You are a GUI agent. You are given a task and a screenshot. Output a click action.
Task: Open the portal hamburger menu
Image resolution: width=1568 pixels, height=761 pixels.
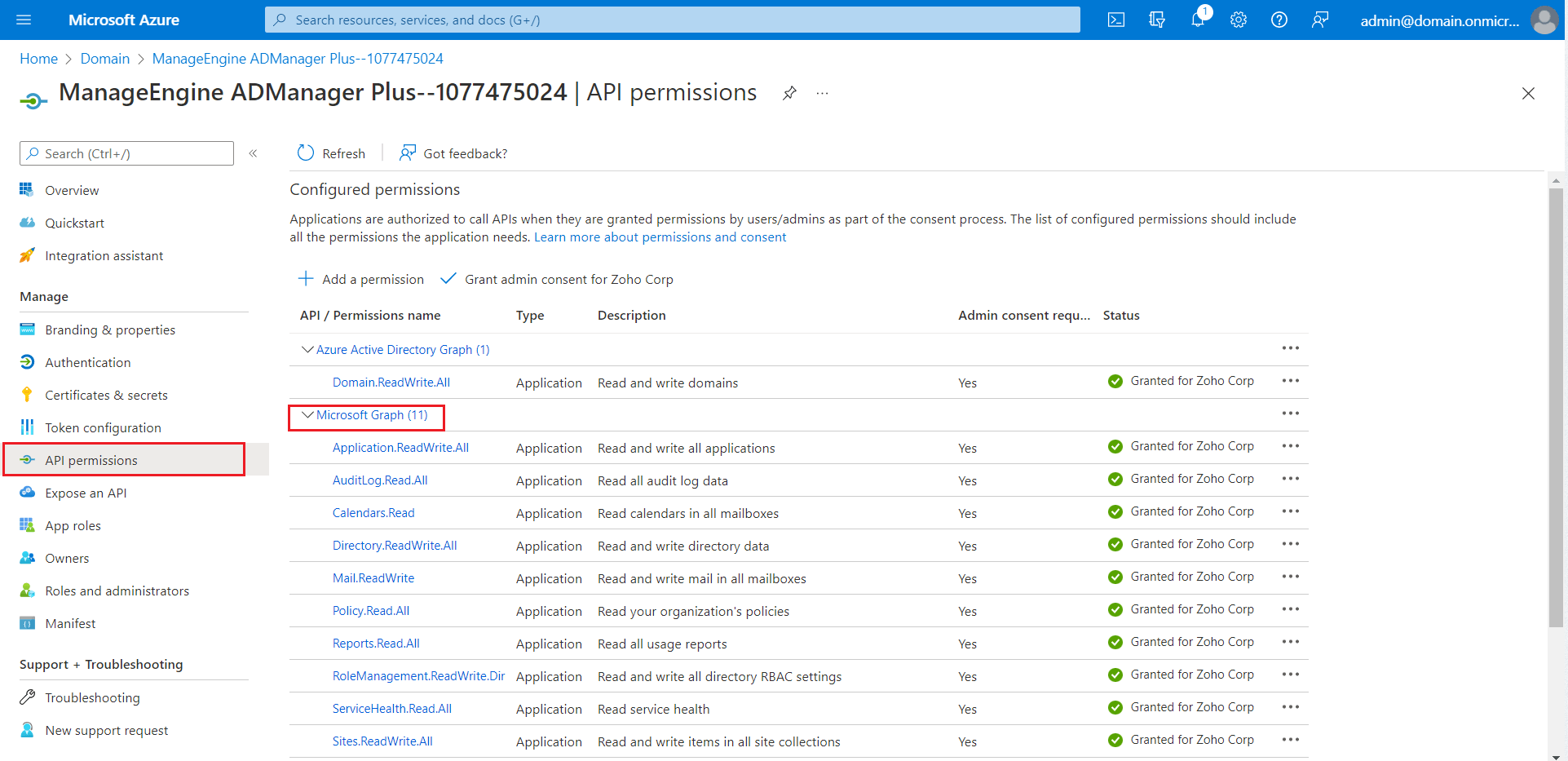[23, 20]
